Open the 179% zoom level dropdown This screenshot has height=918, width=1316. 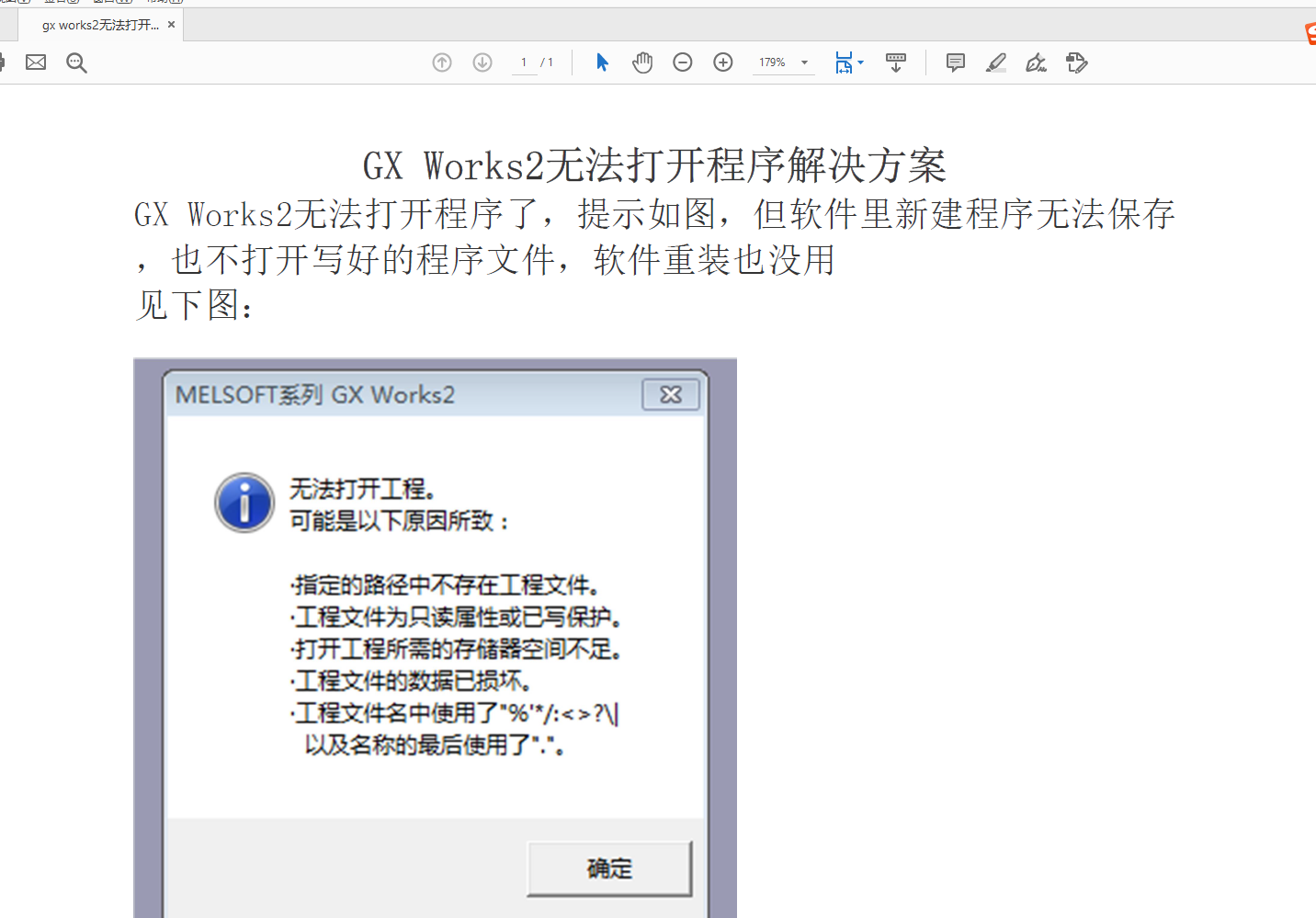[804, 62]
